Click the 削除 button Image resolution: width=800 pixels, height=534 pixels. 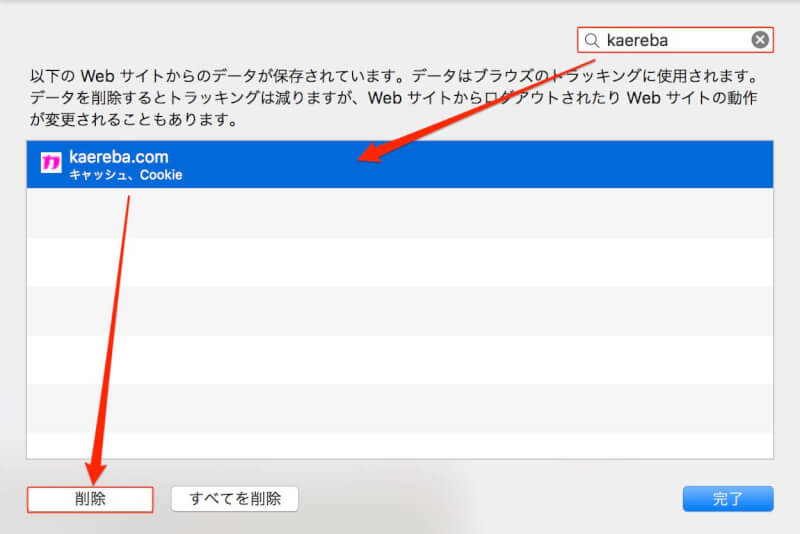(90, 499)
